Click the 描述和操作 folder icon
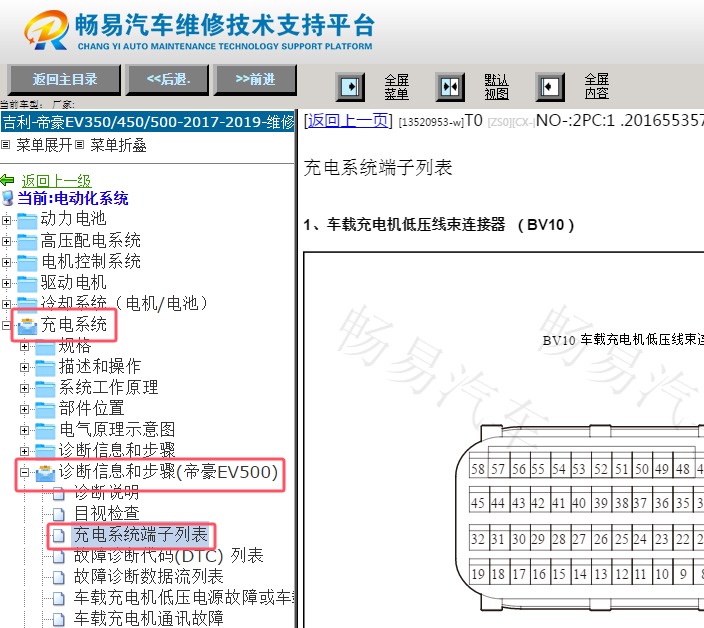 [x=45, y=368]
